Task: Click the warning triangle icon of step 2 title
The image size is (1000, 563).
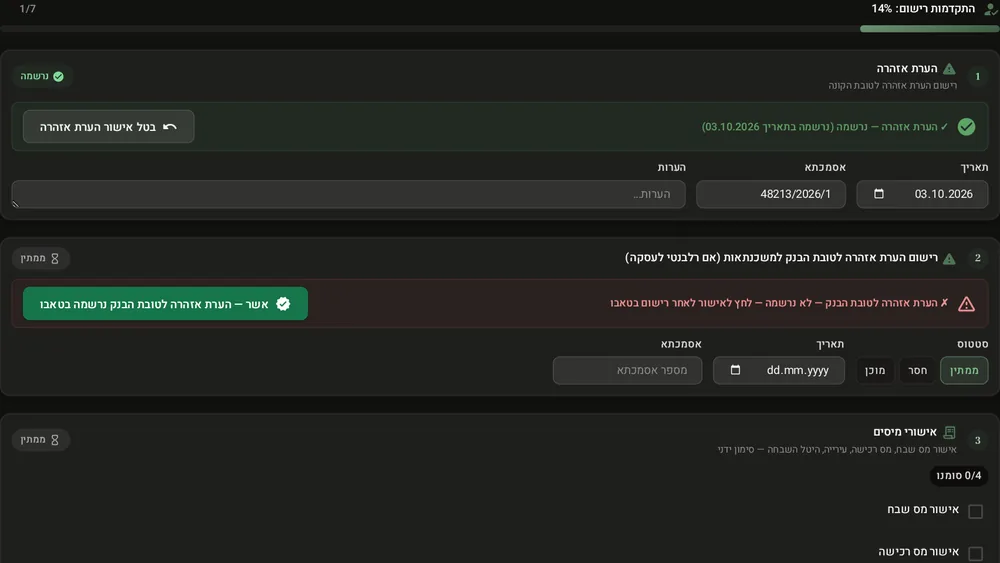Action: (949, 258)
